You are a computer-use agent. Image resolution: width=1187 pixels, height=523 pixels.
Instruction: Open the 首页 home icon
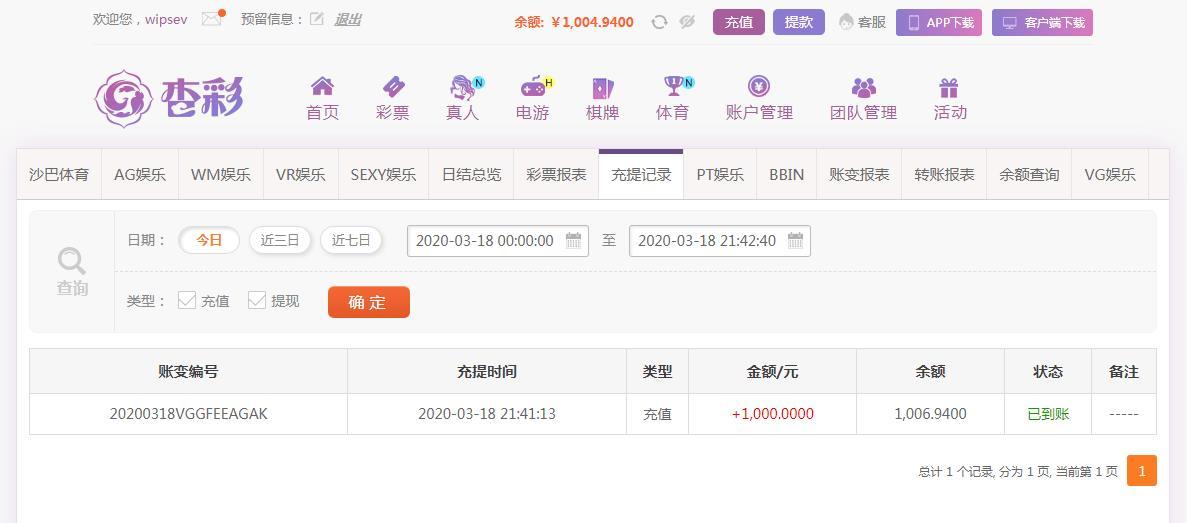coord(322,86)
